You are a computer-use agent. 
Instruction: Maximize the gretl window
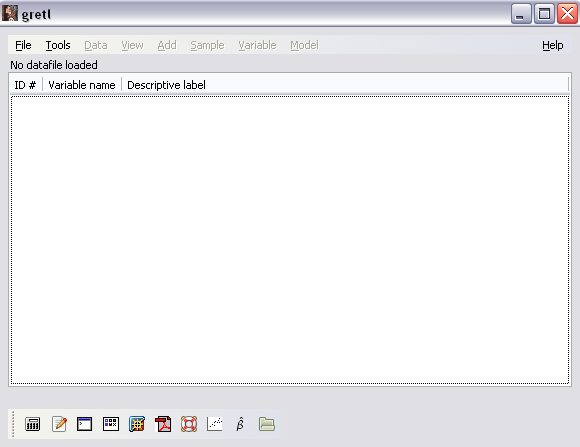click(544, 14)
